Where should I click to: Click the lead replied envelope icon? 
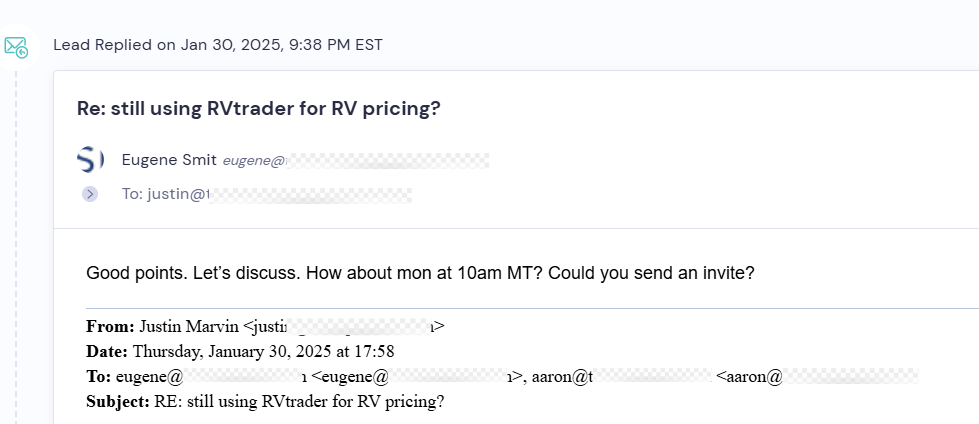point(16,47)
